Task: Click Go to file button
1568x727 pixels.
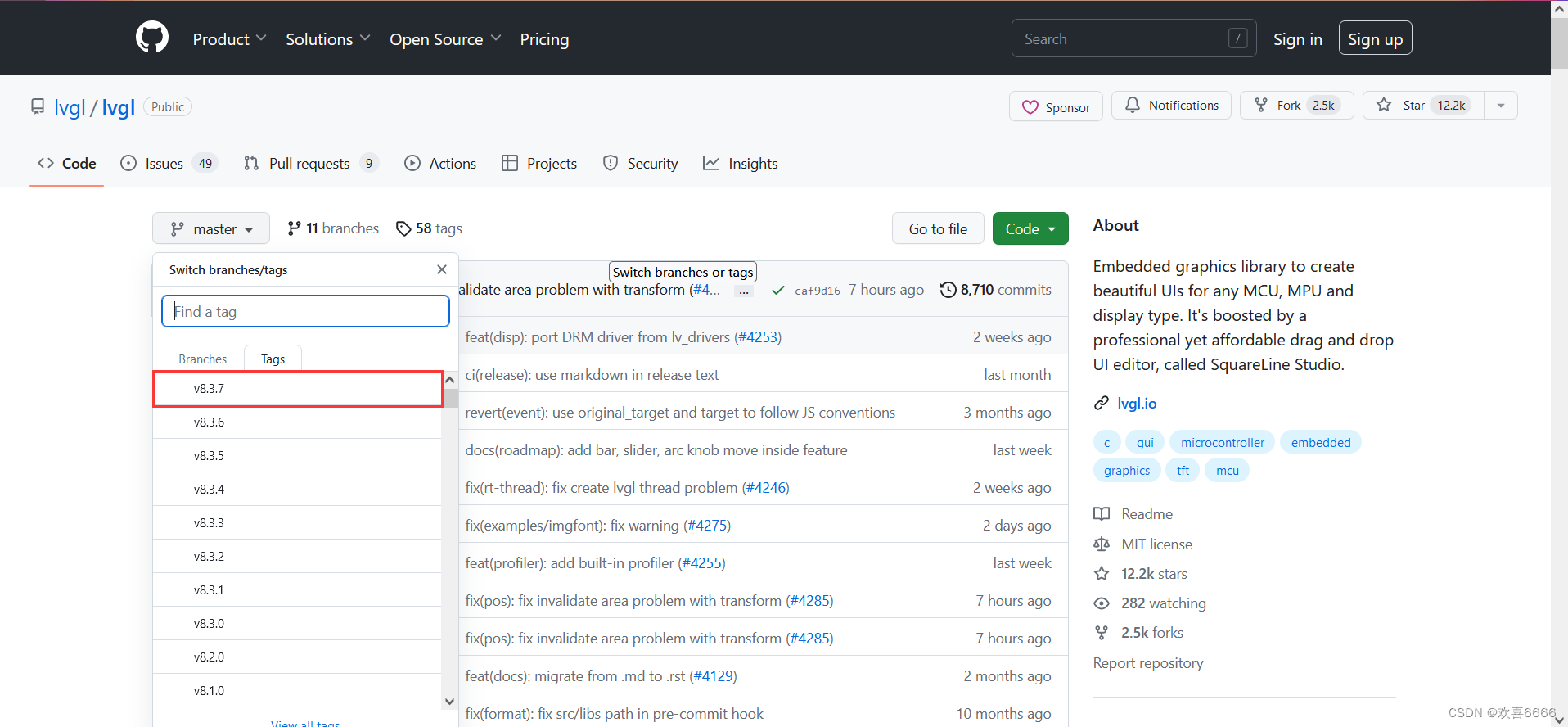Action: tap(938, 228)
